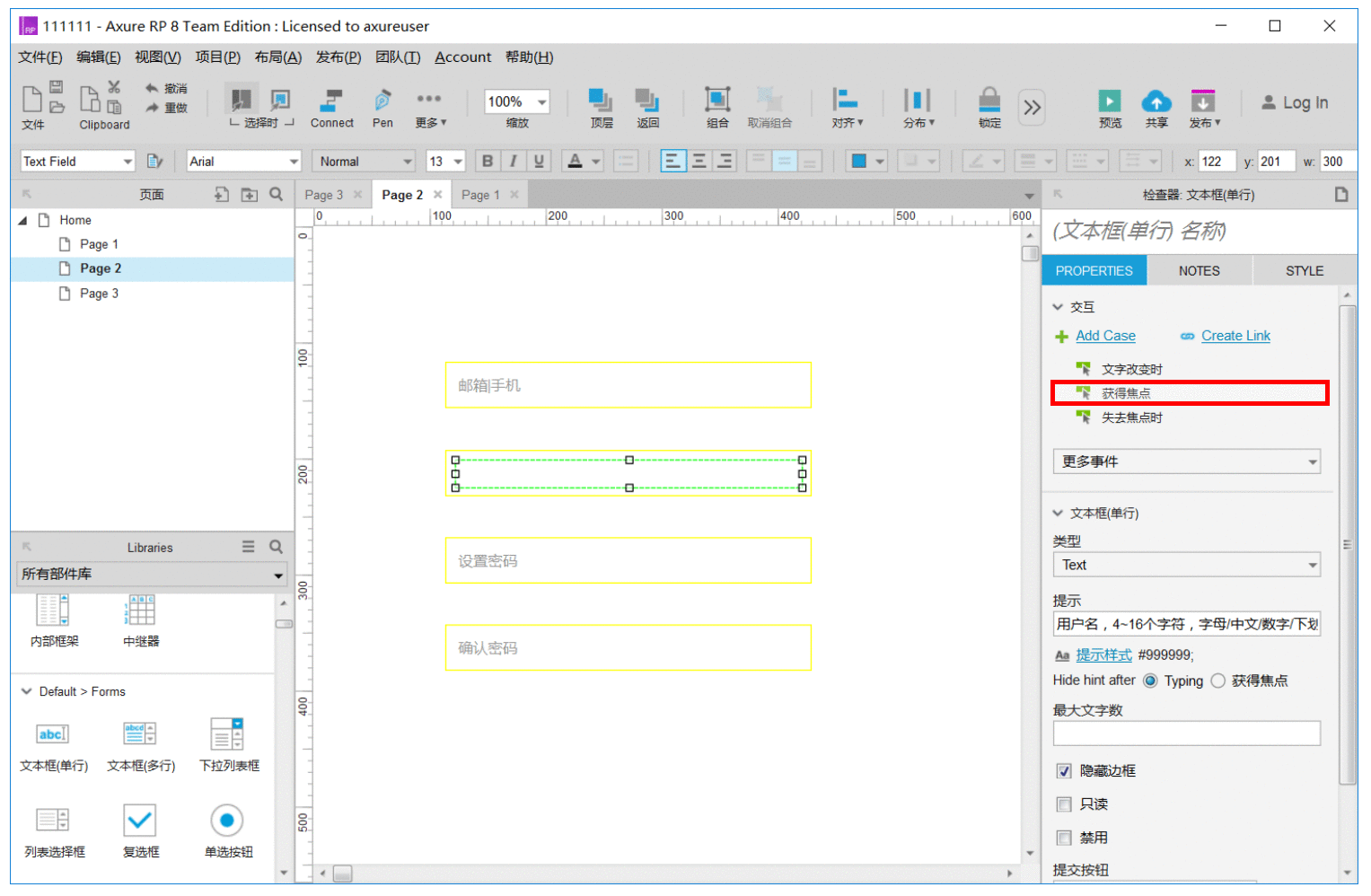Click the 最大文字数 input field
1371x896 pixels.
(x=1187, y=733)
